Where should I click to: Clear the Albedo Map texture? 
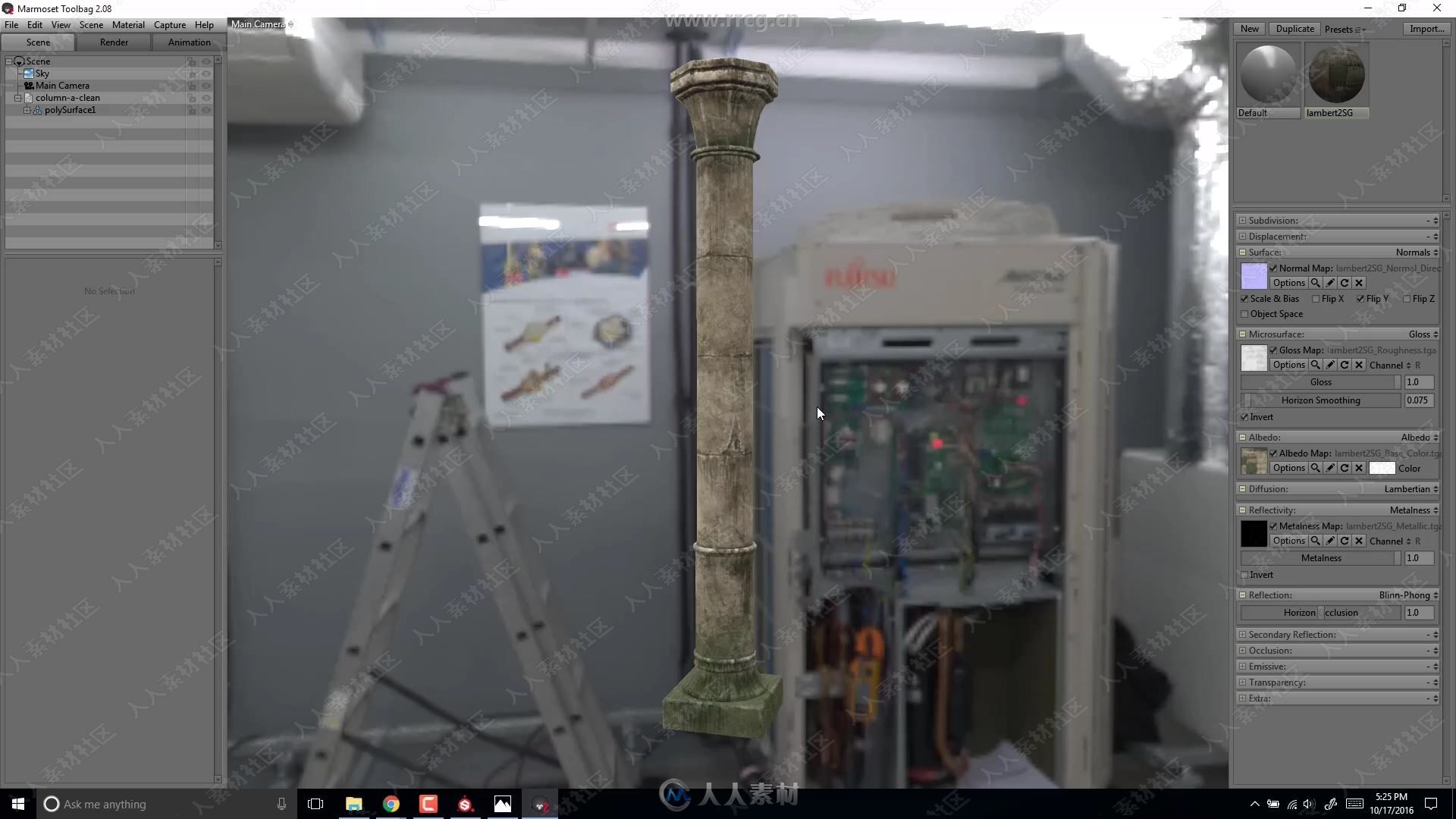click(1359, 468)
